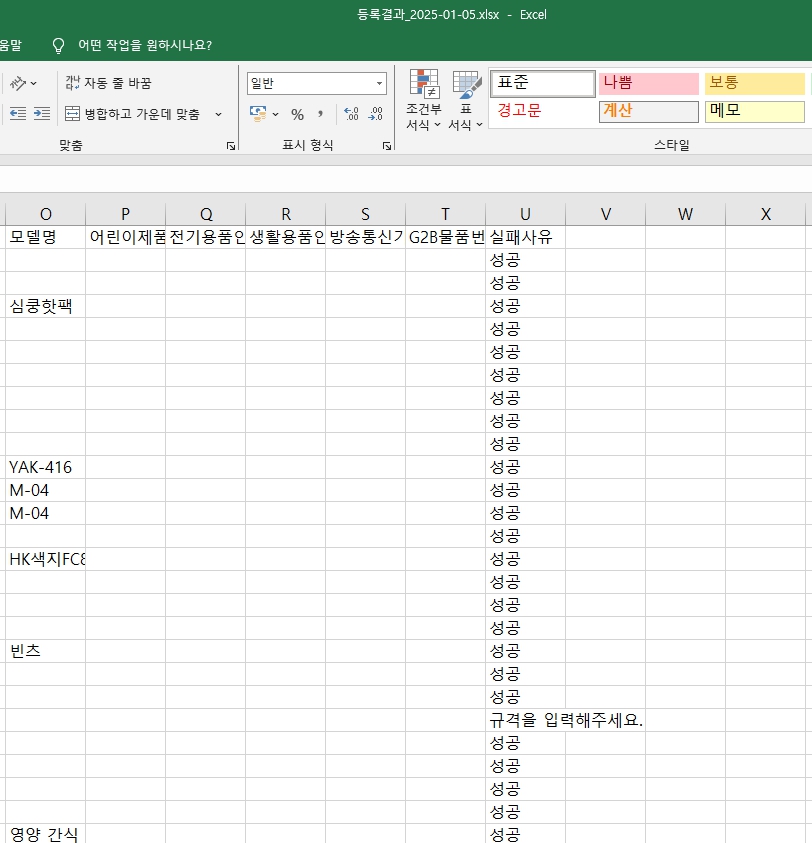The height and width of the screenshot is (843, 812).
Task: Open the Tell Me lightbulb search box
Action: point(58,45)
